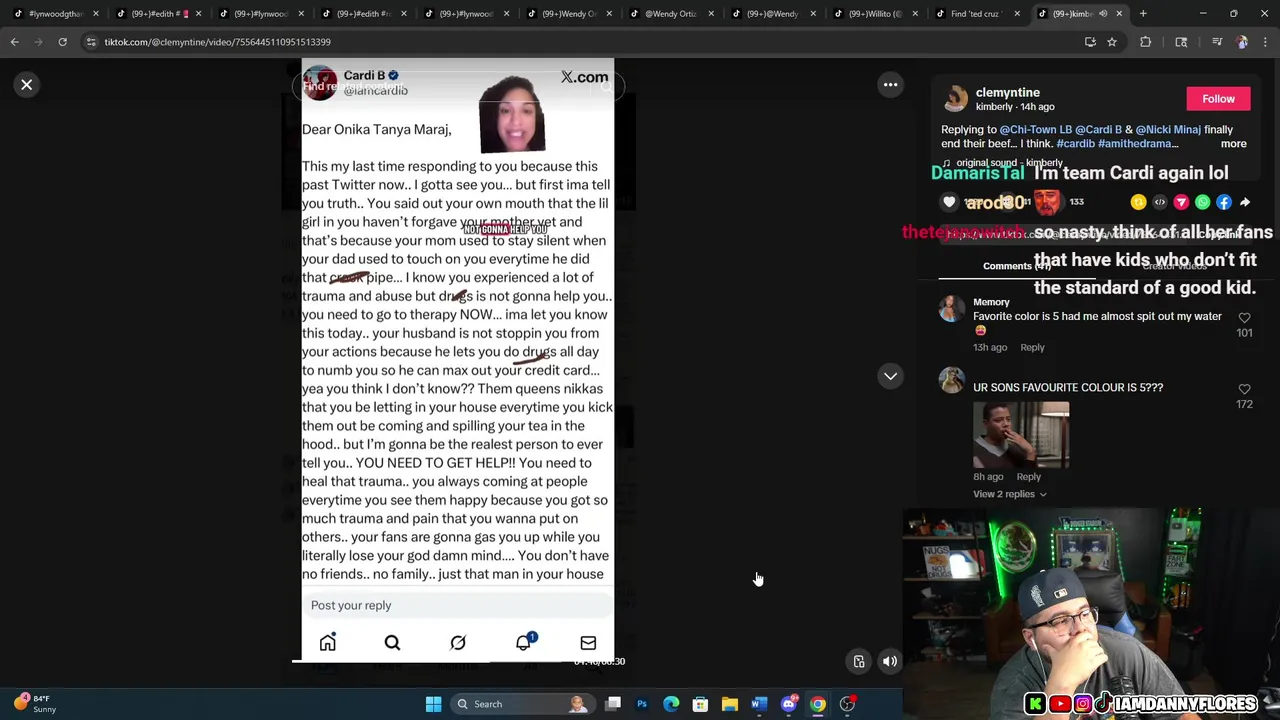Open Discord from taskbar

point(788,704)
